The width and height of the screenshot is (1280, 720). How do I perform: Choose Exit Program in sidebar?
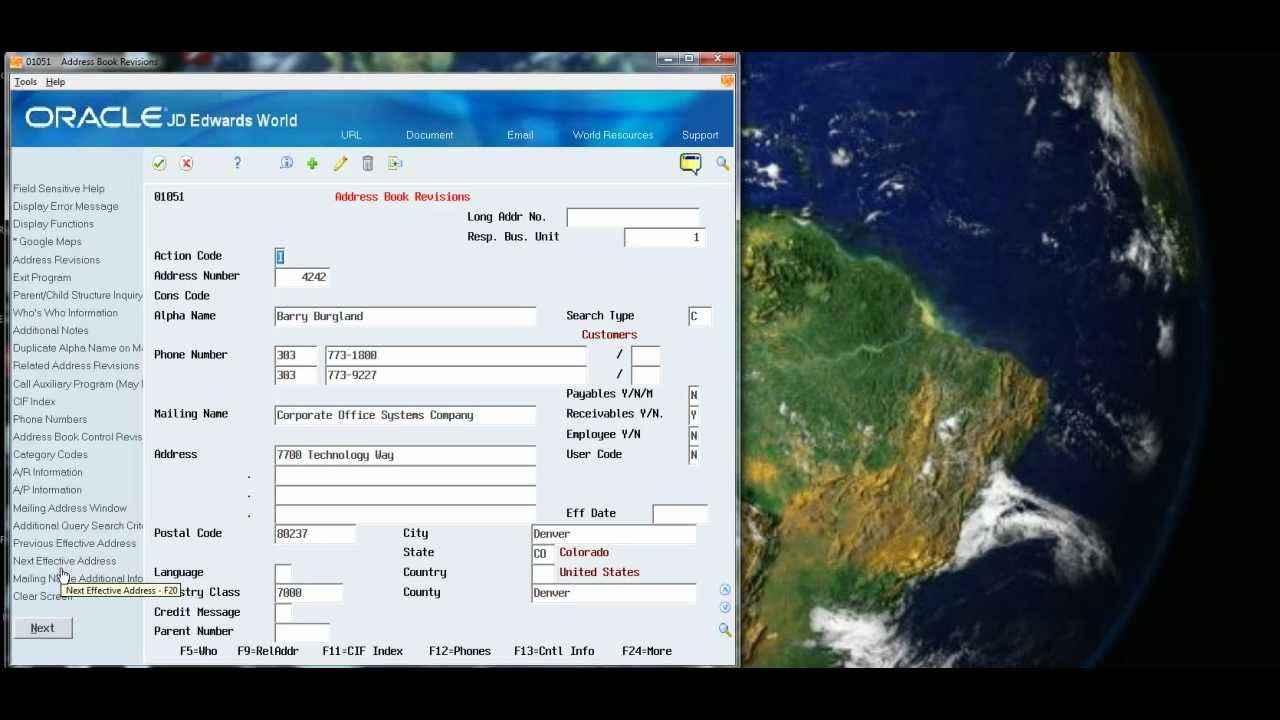click(42, 278)
